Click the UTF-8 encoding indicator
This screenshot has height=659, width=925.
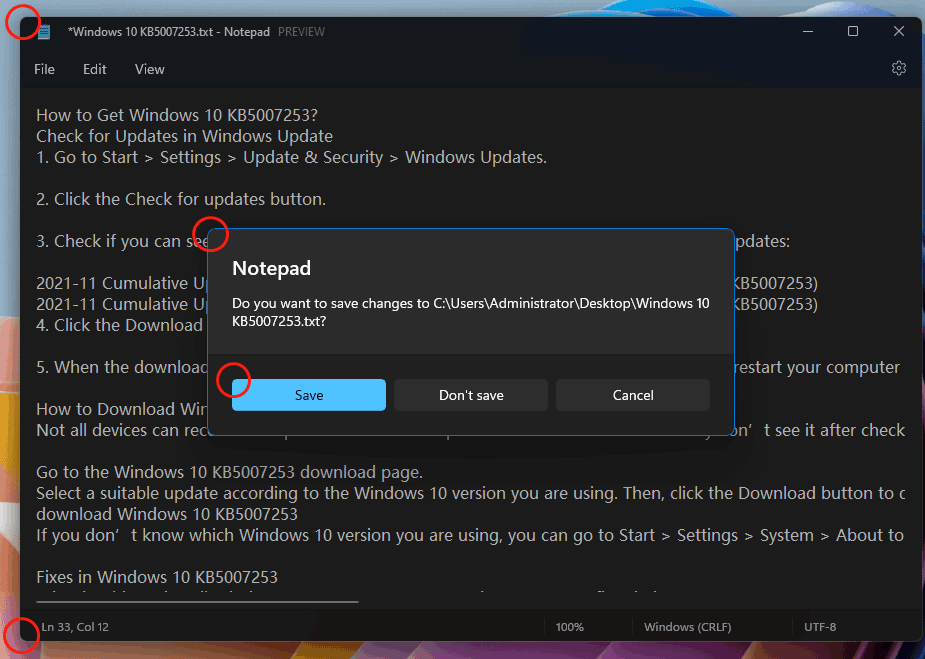coord(820,627)
